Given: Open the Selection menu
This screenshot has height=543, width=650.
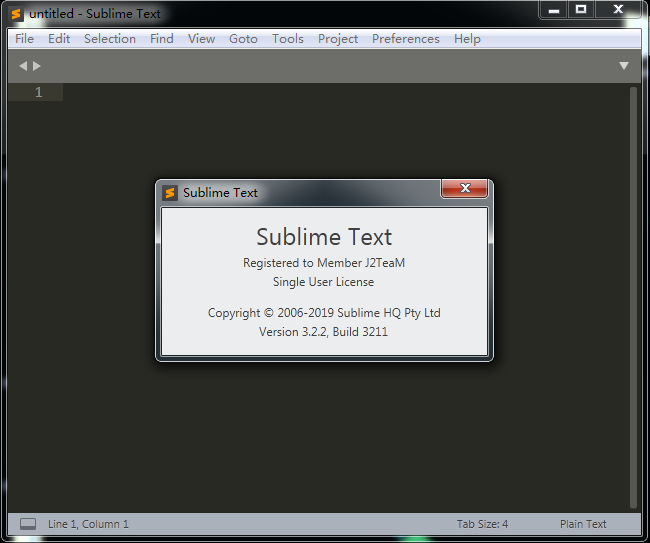Looking at the screenshot, I should click(110, 39).
